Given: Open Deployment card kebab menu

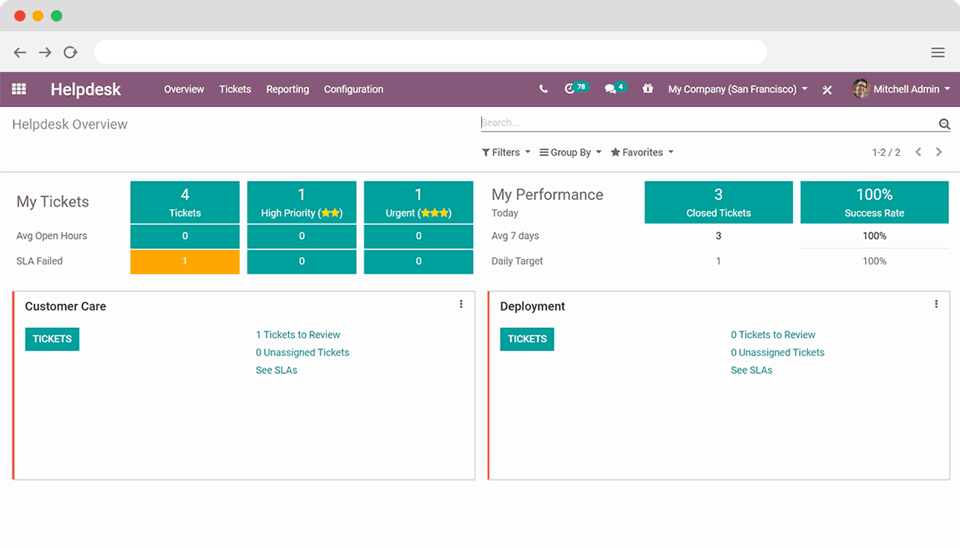Looking at the screenshot, I should 936,304.
